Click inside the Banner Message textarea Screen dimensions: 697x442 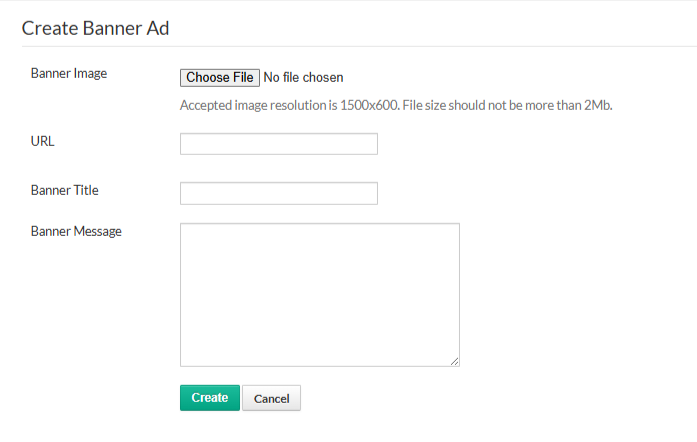click(x=319, y=294)
